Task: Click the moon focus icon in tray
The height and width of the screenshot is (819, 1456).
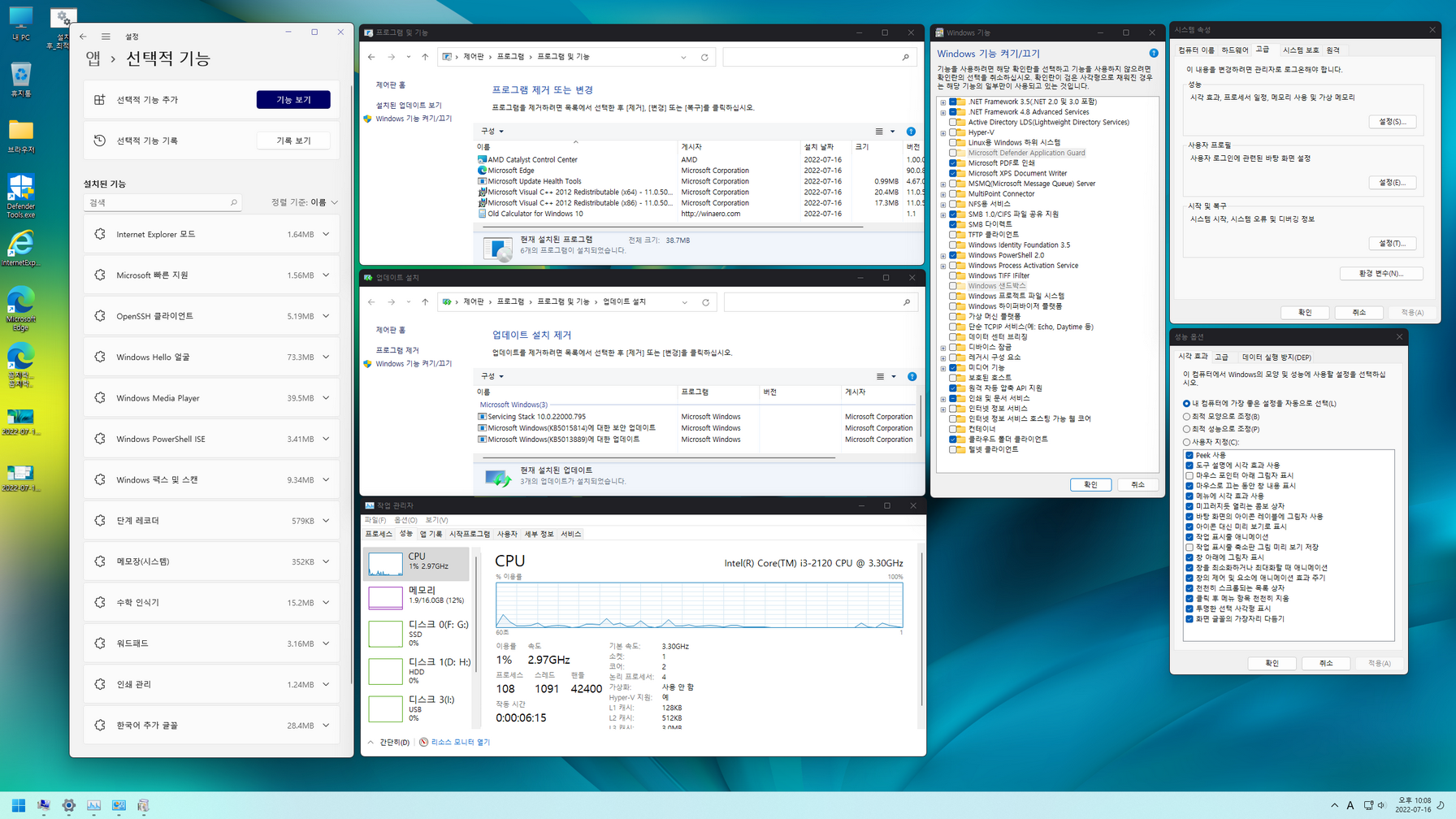Action: (x=1440, y=805)
